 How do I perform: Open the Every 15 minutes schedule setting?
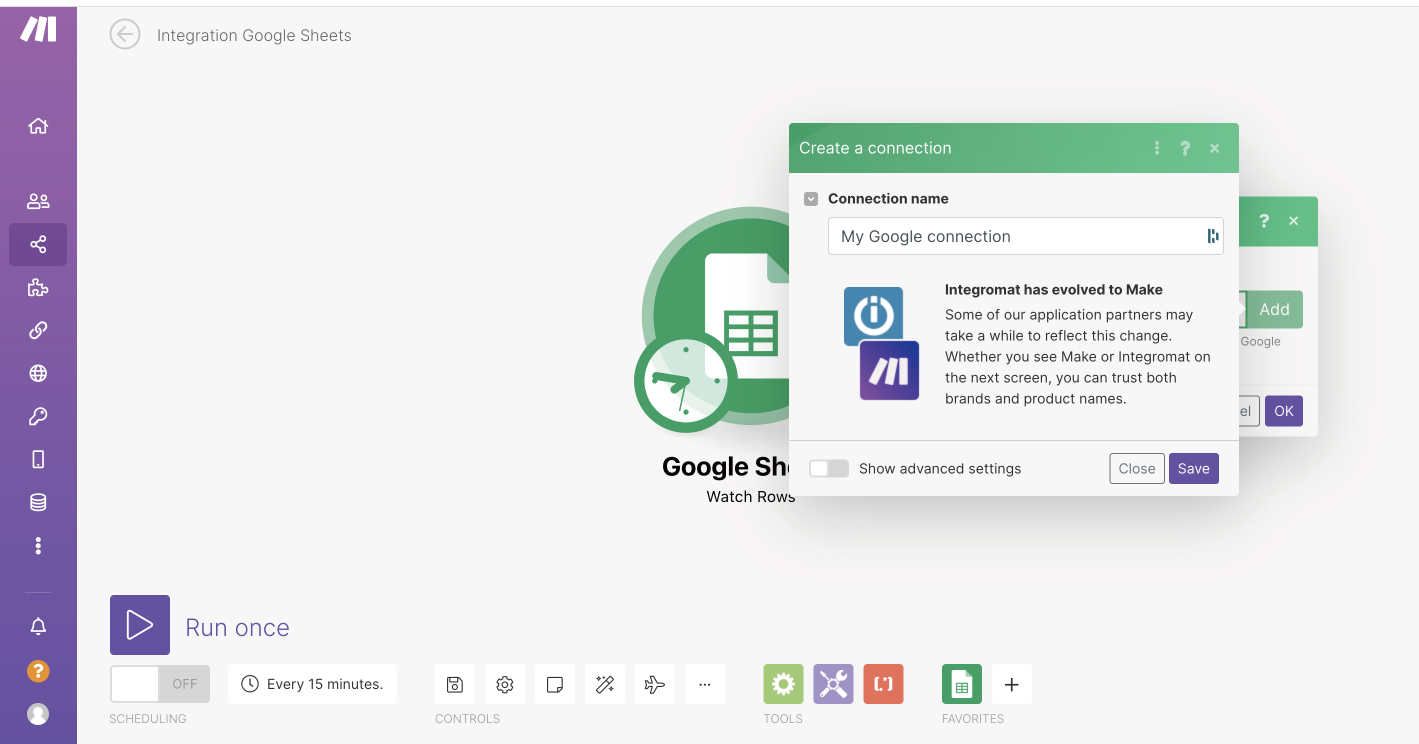tap(312, 684)
